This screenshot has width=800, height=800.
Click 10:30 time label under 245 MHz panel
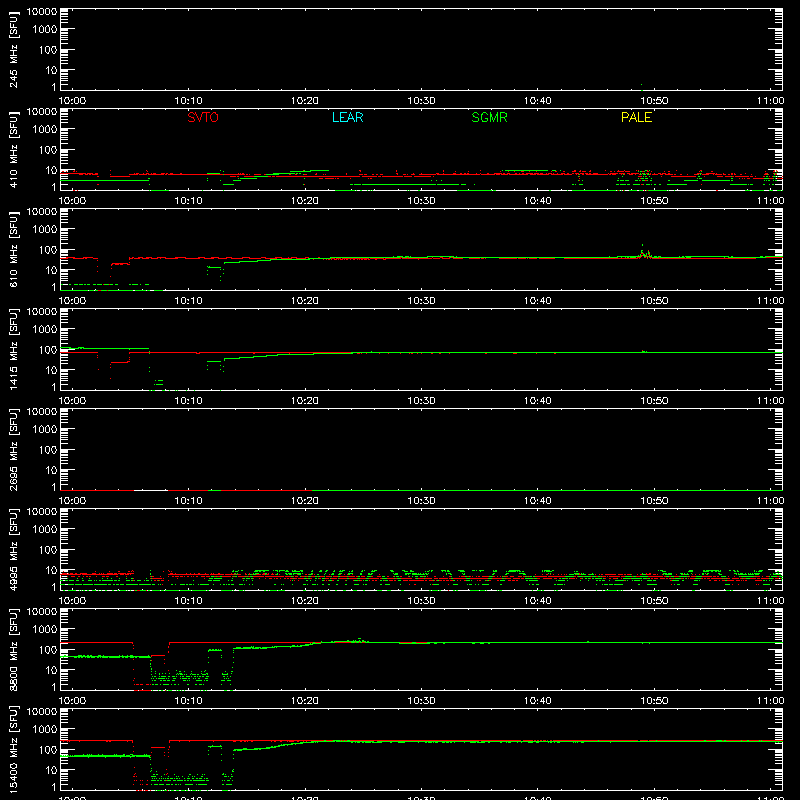pyautogui.click(x=421, y=101)
